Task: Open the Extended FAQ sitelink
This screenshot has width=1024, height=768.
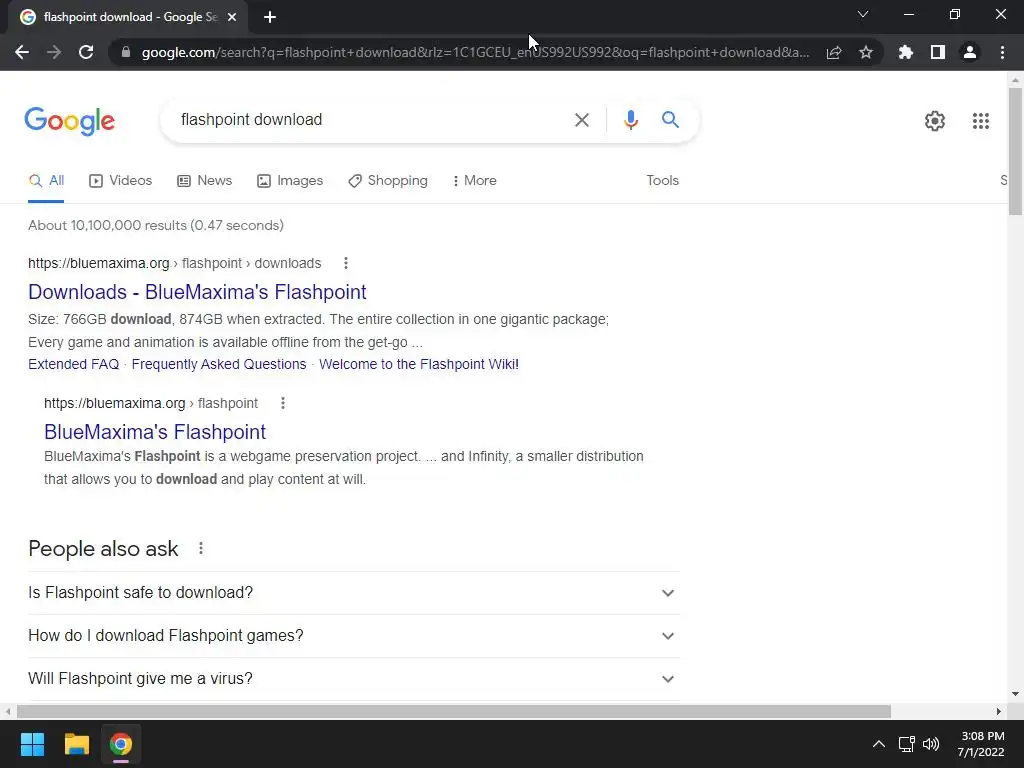Action: [74, 364]
